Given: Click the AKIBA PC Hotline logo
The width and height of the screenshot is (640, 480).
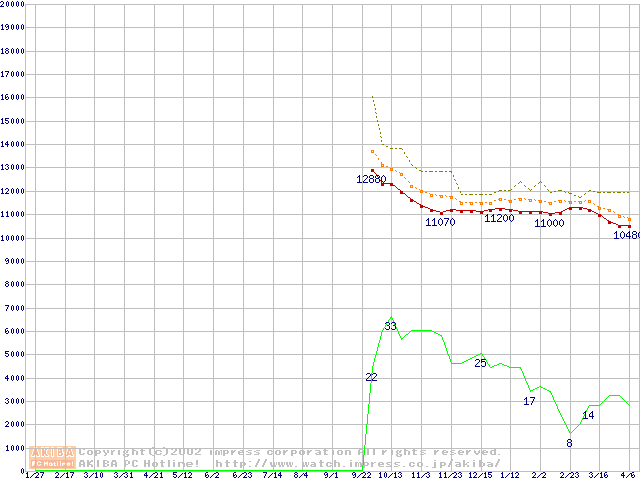Looking at the screenshot, I should [53, 458].
